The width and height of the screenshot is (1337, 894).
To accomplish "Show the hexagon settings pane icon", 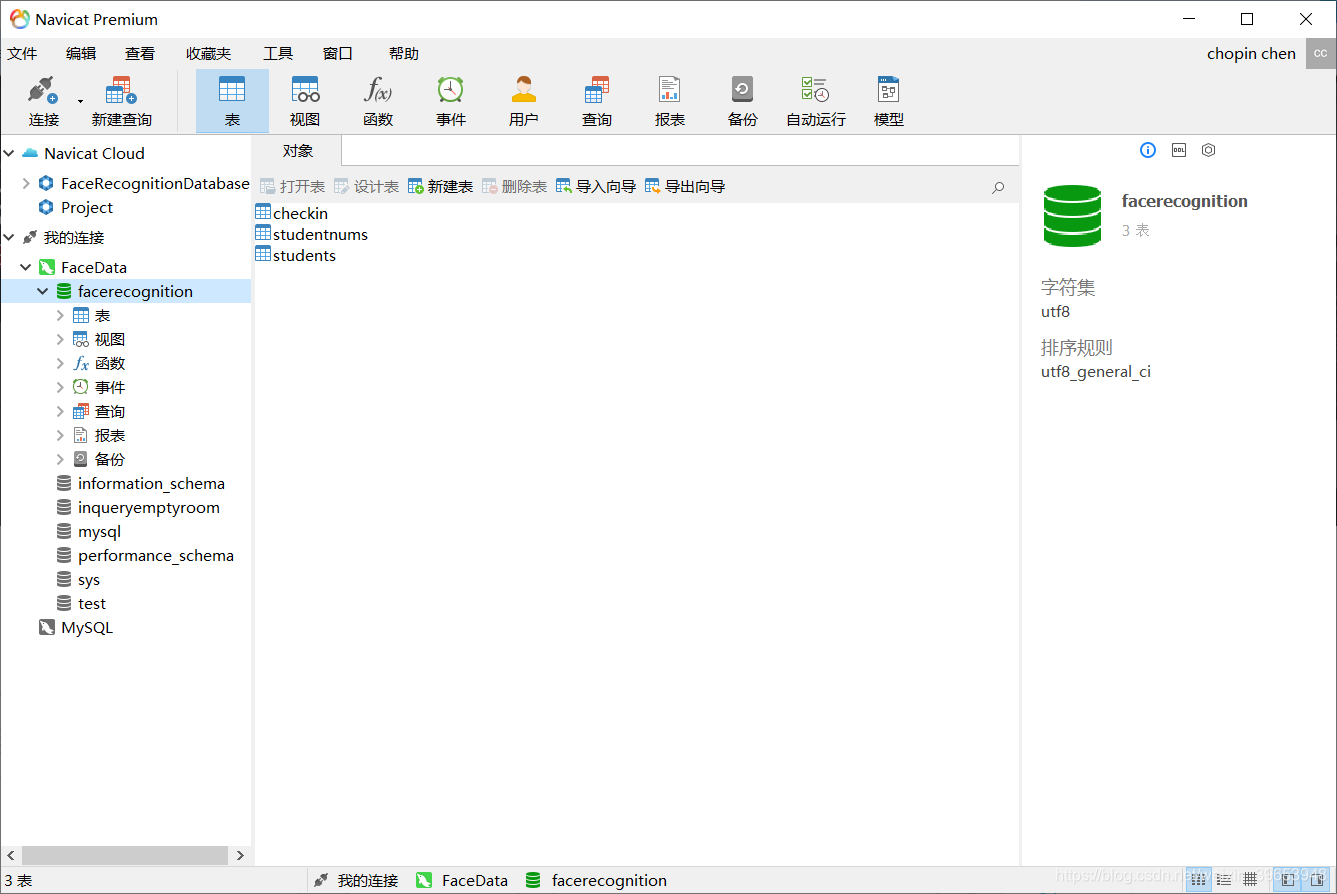I will tap(1208, 150).
